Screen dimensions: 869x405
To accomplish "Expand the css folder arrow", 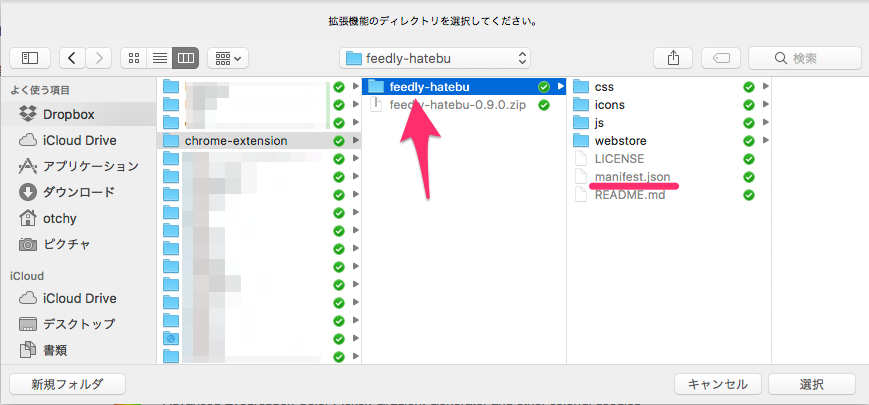I will 765,86.
